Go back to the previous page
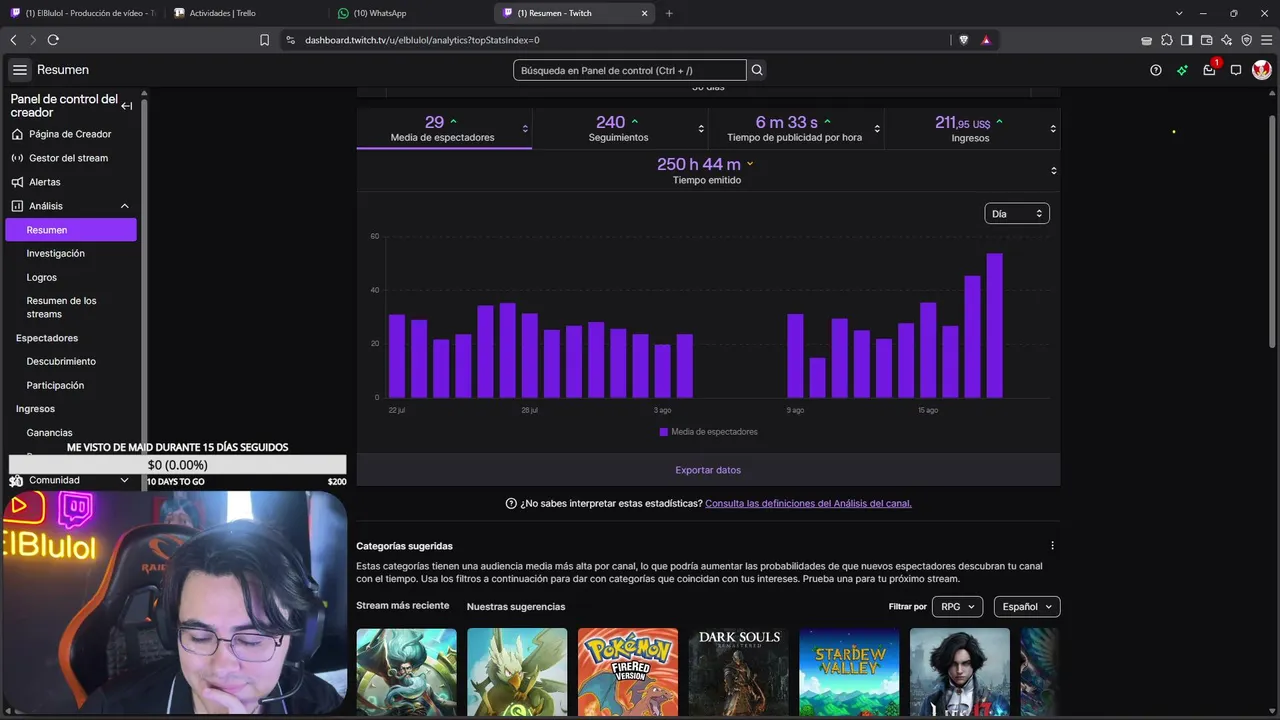This screenshot has height=720, width=1280. point(13,40)
